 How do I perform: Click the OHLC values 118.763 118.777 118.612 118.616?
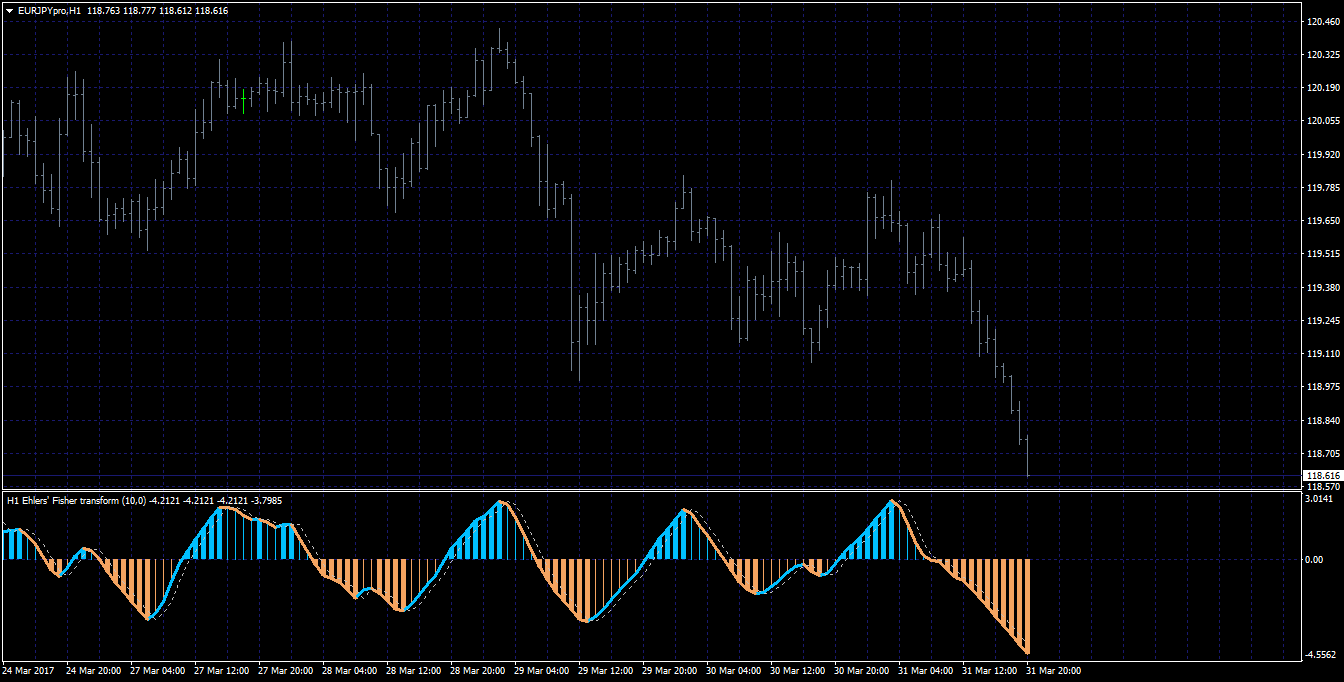click(x=158, y=10)
